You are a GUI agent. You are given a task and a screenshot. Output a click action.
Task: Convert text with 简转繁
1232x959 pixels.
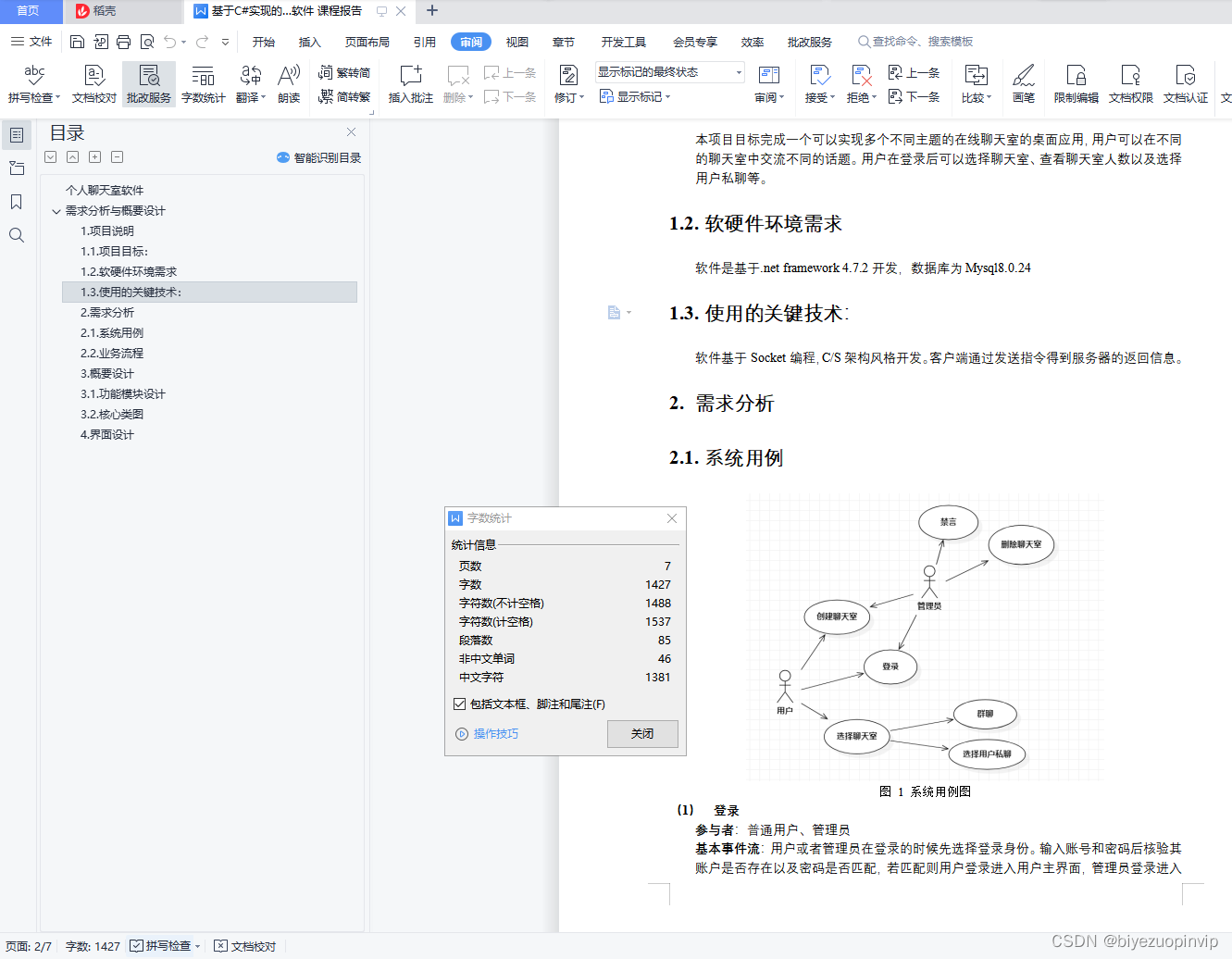[x=344, y=96]
